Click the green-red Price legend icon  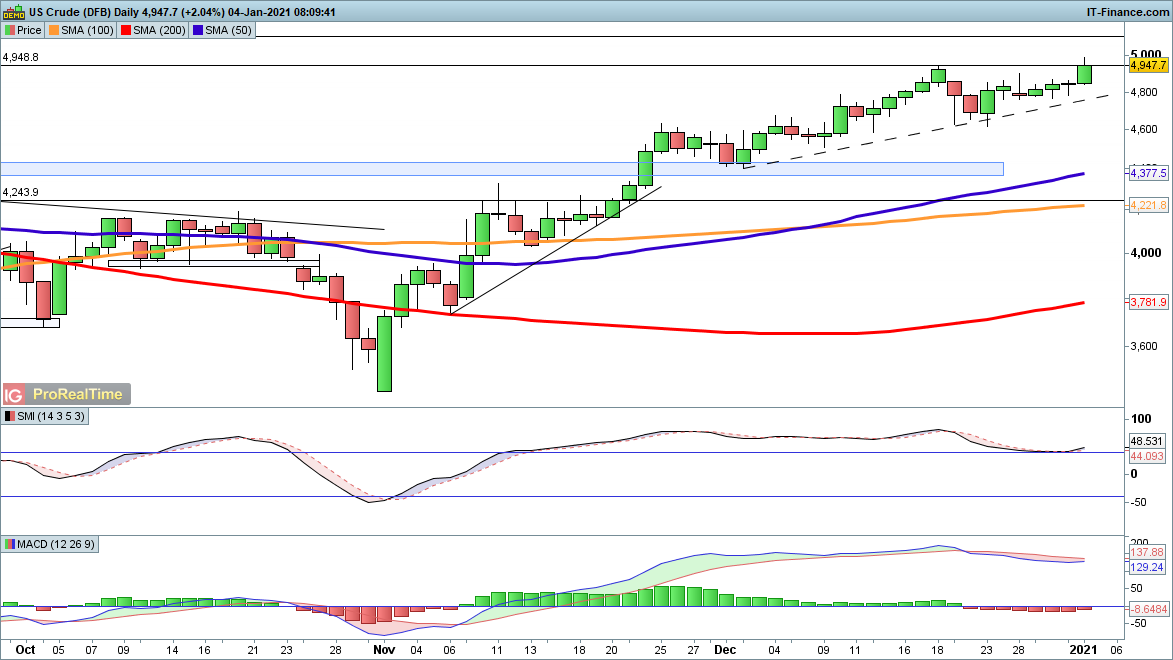tap(10, 30)
